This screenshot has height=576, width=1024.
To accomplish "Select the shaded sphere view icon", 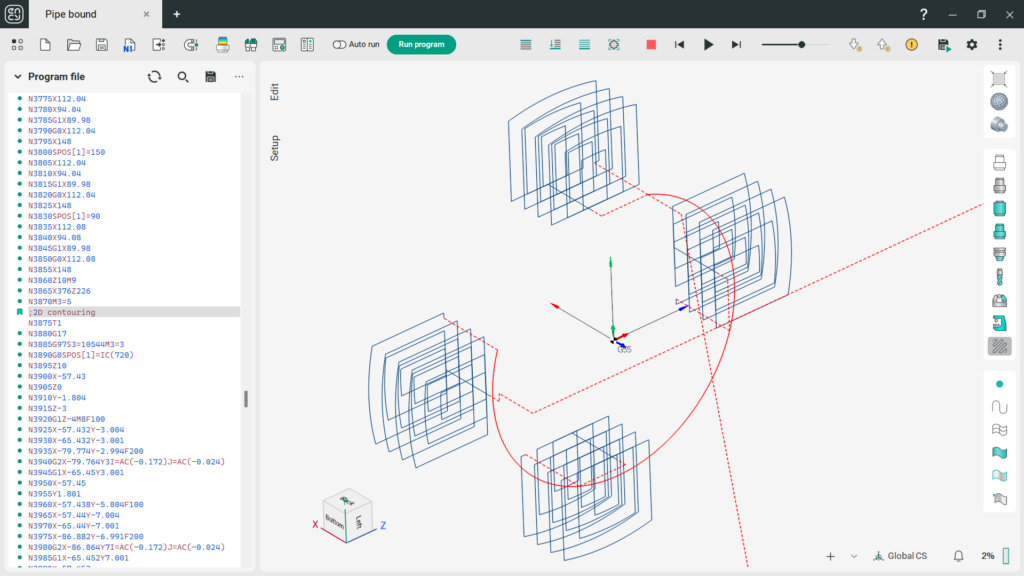I will coord(999,102).
